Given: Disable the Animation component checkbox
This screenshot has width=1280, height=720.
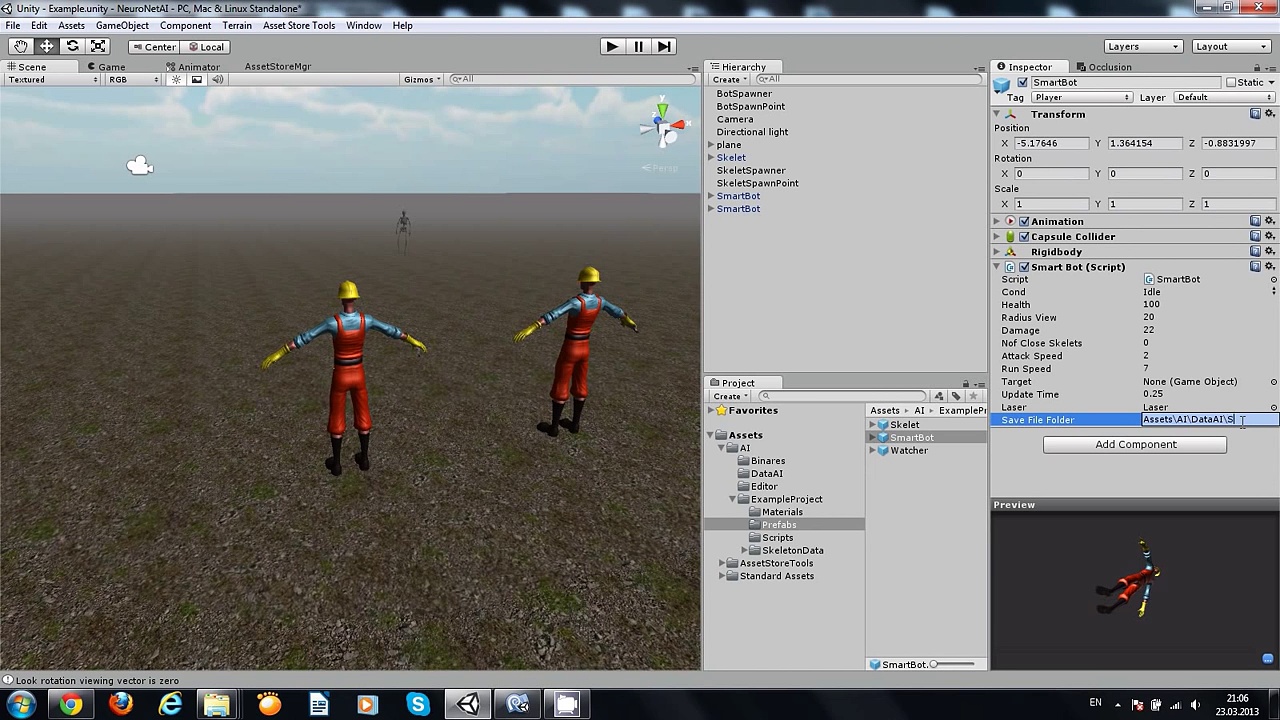Looking at the screenshot, I should click(x=1023, y=221).
